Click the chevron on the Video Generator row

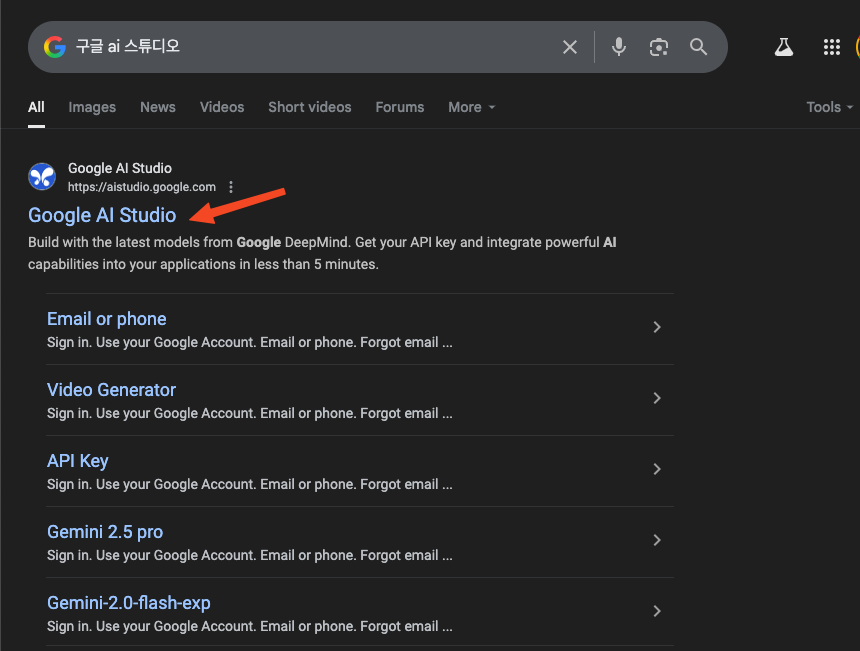pos(657,398)
